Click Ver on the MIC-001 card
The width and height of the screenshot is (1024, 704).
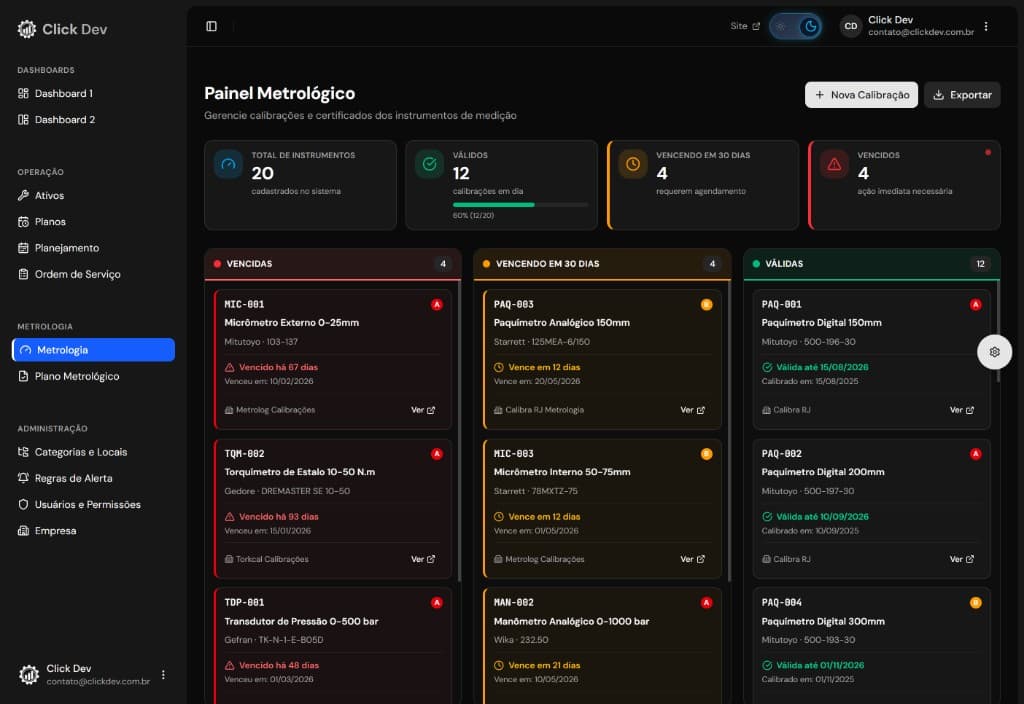click(423, 410)
